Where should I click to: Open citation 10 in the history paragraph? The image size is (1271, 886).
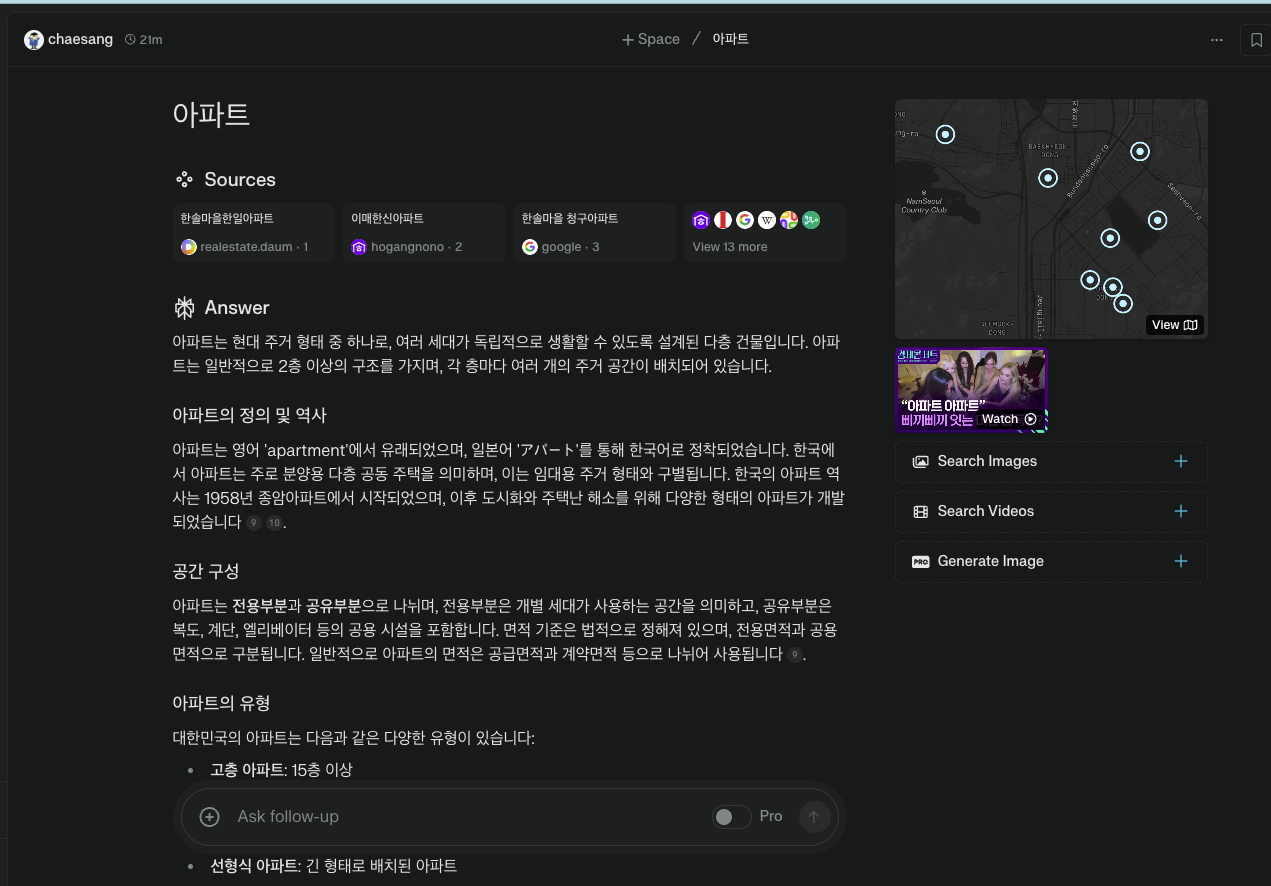(x=274, y=523)
